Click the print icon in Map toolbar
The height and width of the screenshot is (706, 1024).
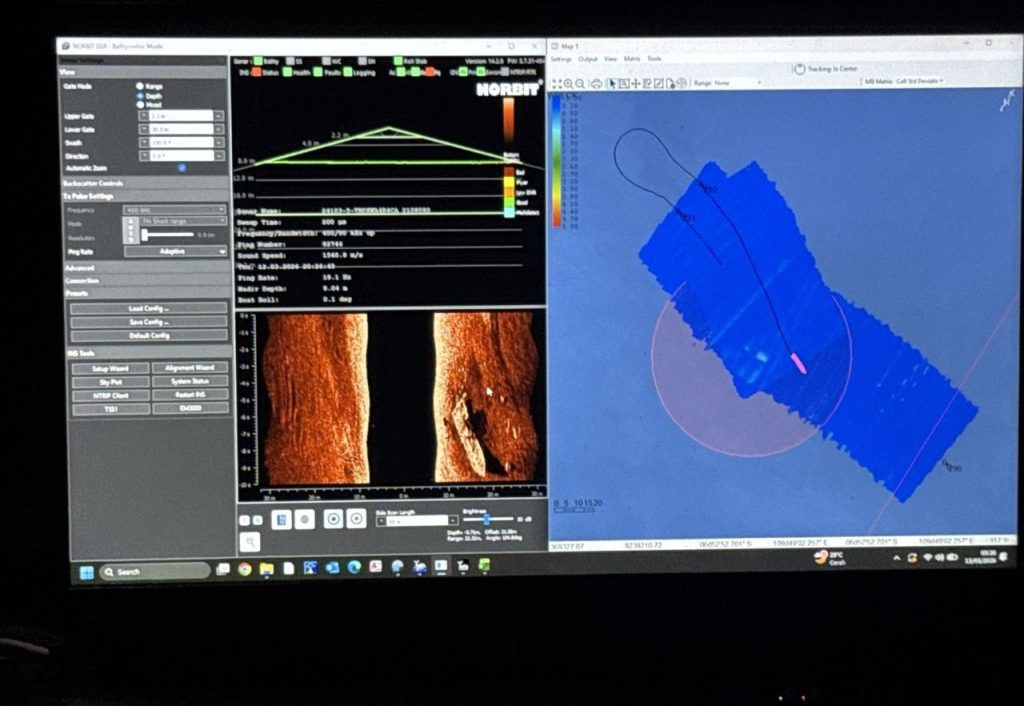coord(596,83)
